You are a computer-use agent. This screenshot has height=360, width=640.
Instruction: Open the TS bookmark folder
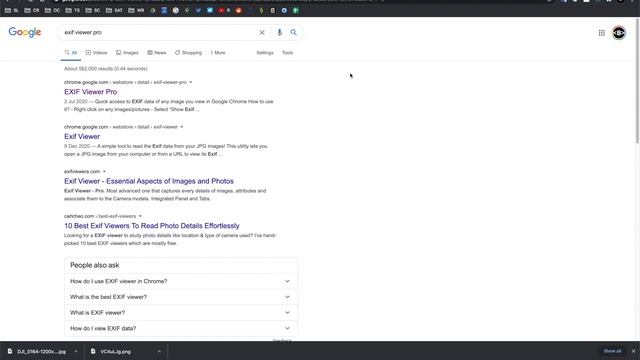[73, 10]
